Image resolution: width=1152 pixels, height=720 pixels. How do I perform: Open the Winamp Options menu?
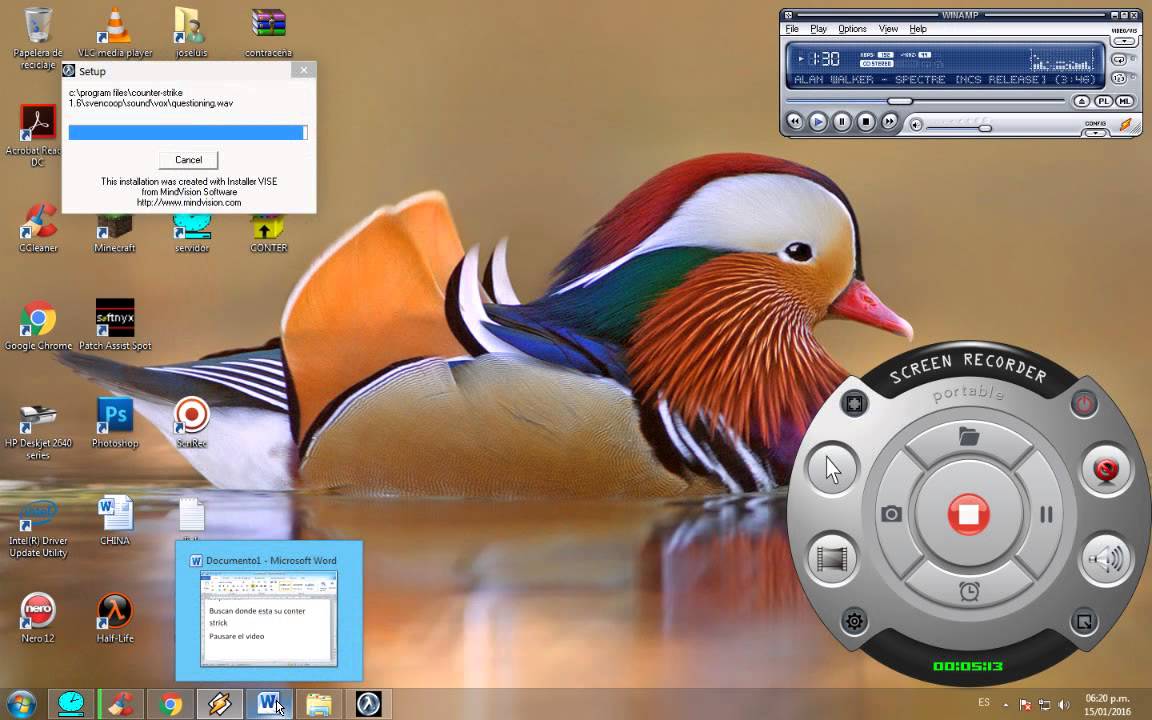coord(852,29)
